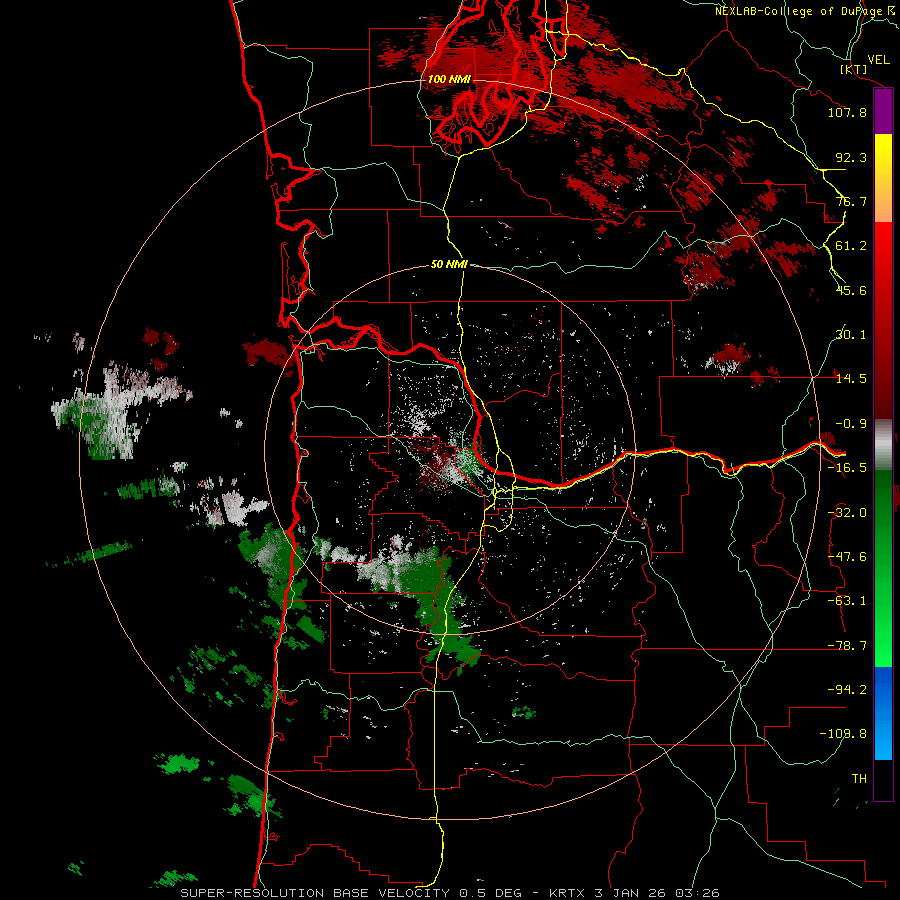
Task: Click the Super-Resolution Base Velocity caption
Action: pos(449,893)
